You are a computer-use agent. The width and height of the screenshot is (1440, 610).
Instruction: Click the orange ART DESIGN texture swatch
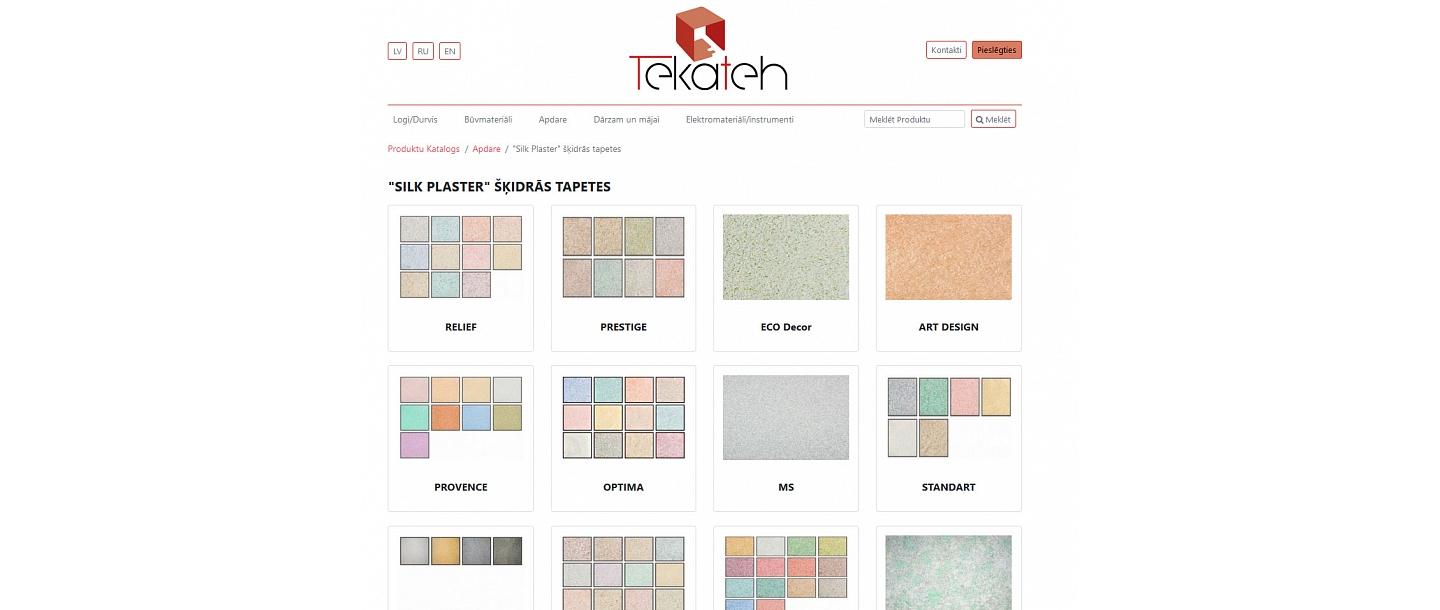(948, 257)
